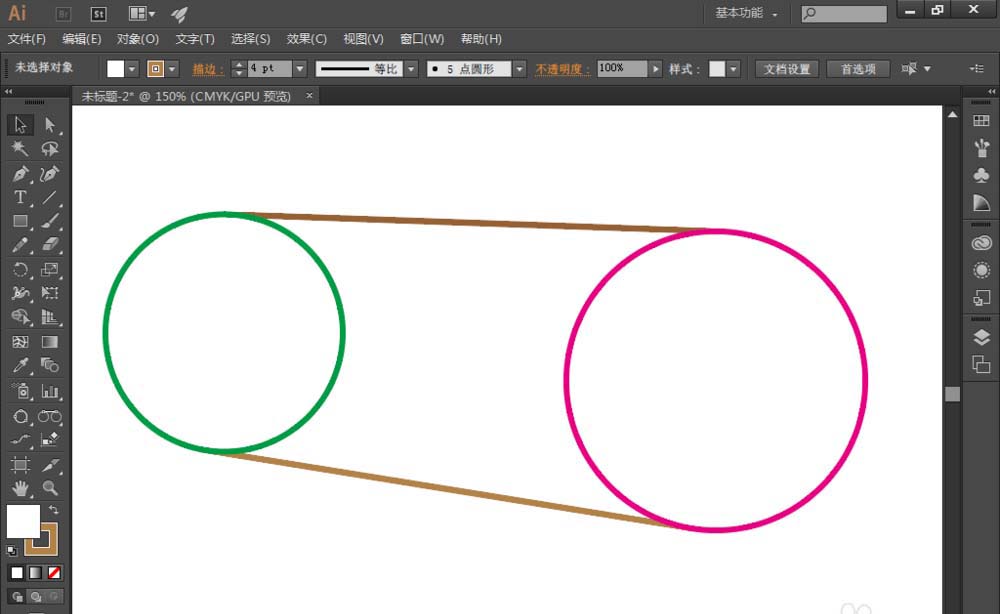Select the Slice tool
The height and width of the screenshot is (614, 1000).
pos(50,465)
